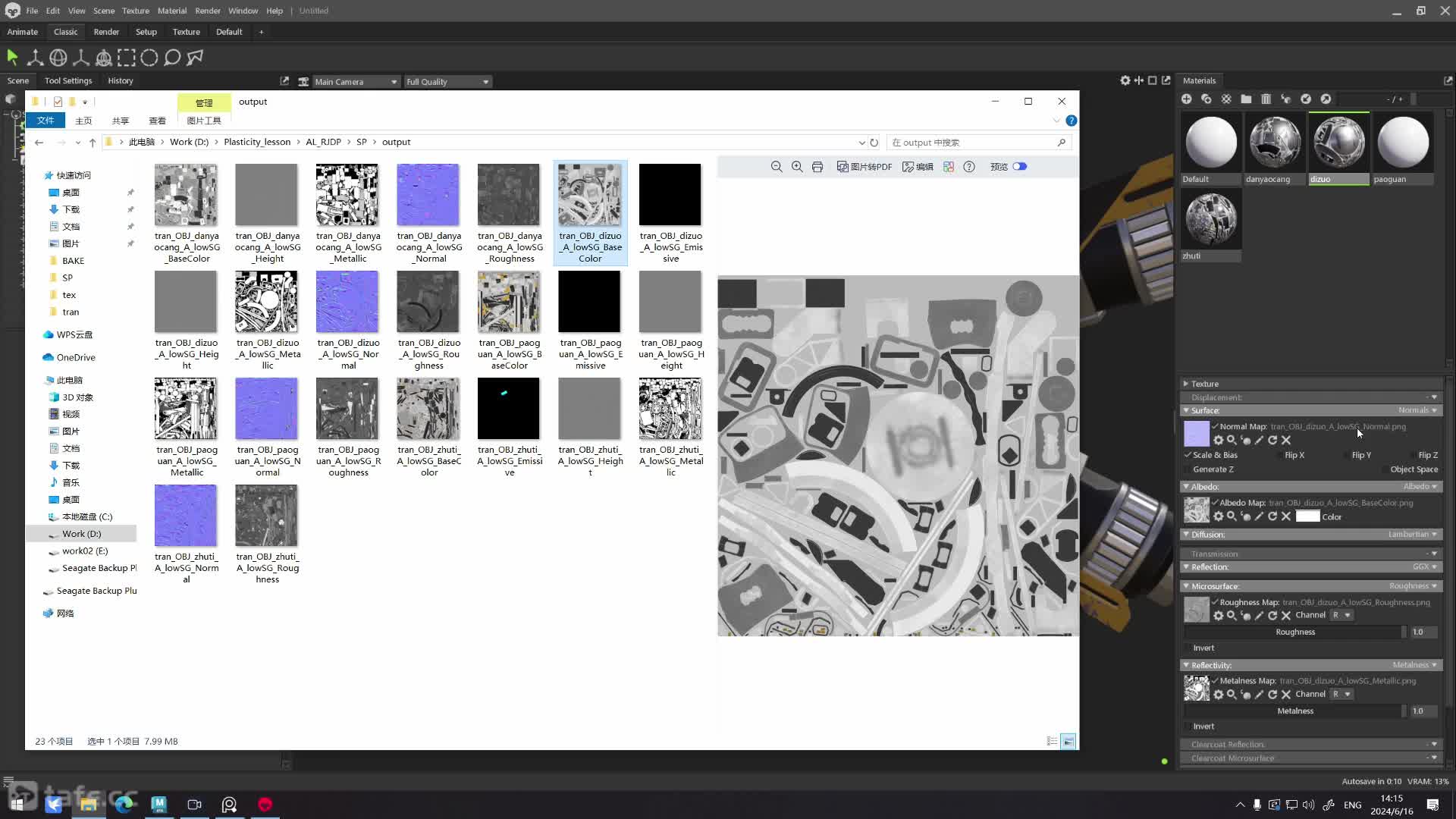Enable the Flip Z checkbox
This screenshot has width=1456, height=819.
point(1413,455)
